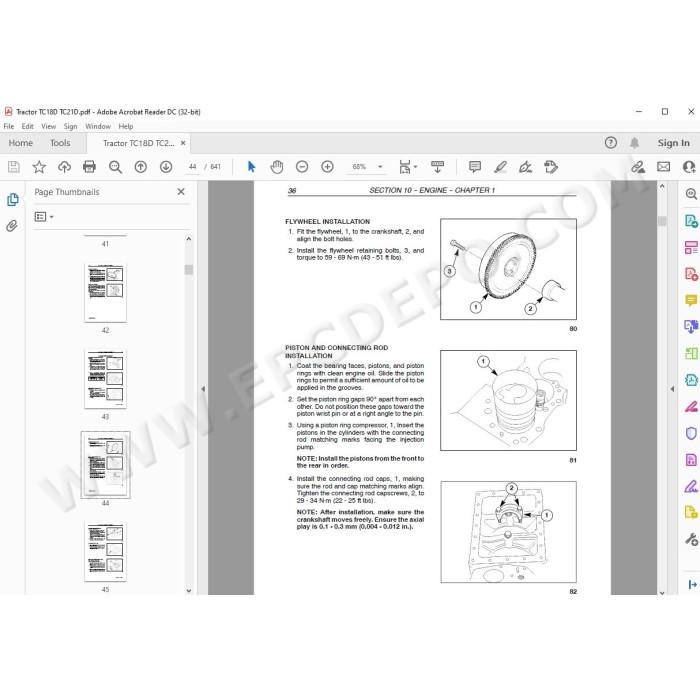Open the zoom level 68% dropdown

380,167
